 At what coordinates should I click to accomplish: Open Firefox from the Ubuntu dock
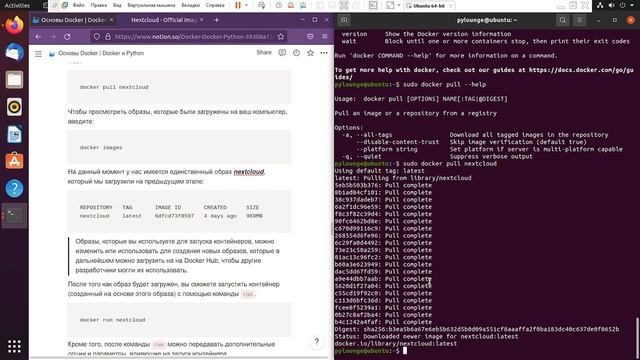pyautogui.click(x=14, y=25)
